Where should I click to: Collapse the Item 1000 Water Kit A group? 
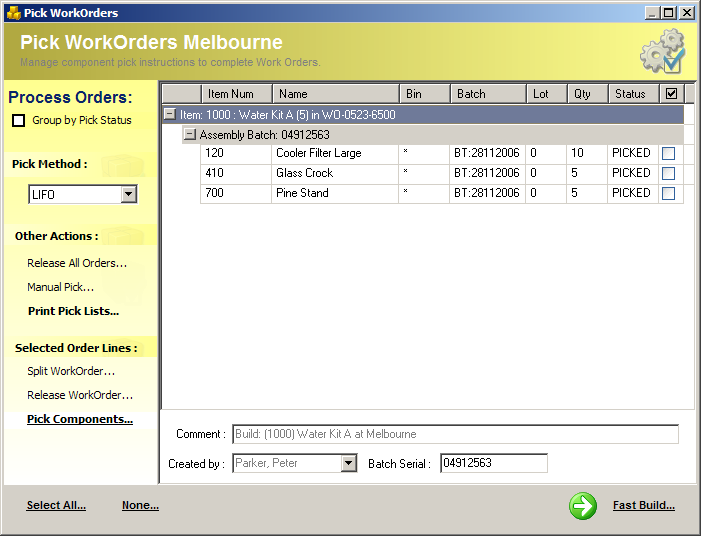click(170, 115)
